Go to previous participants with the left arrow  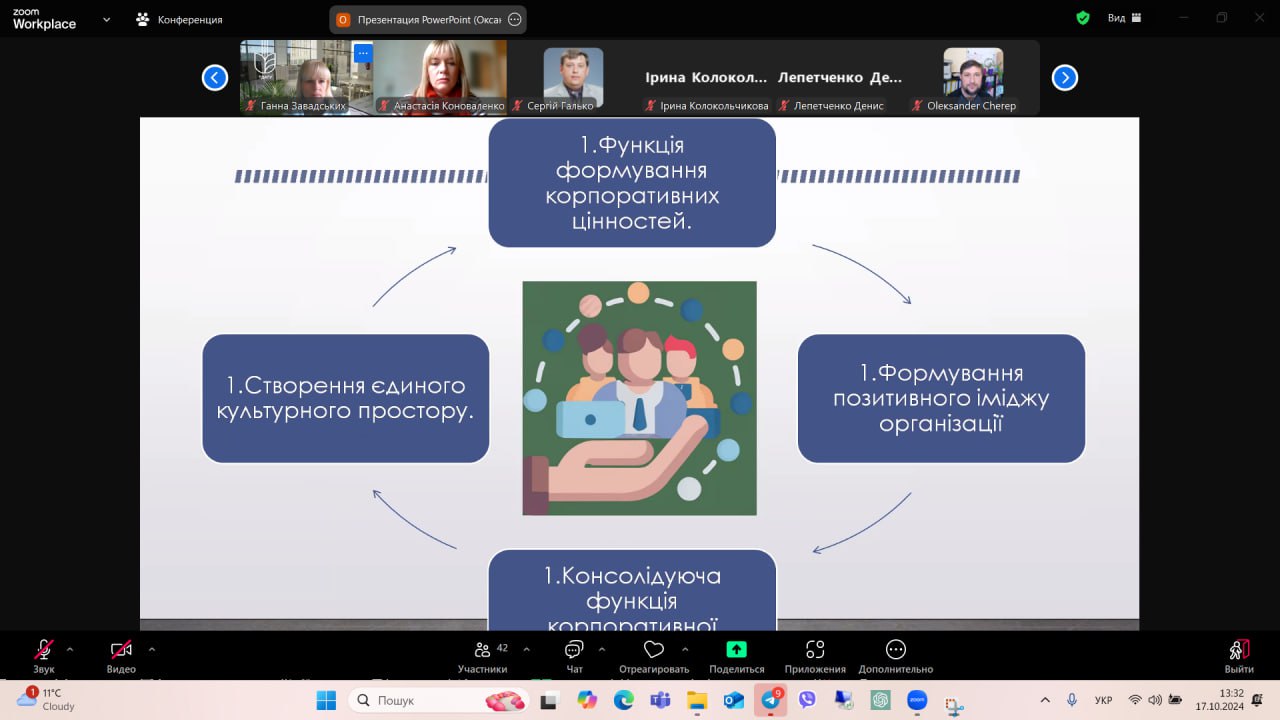(215, 77)
